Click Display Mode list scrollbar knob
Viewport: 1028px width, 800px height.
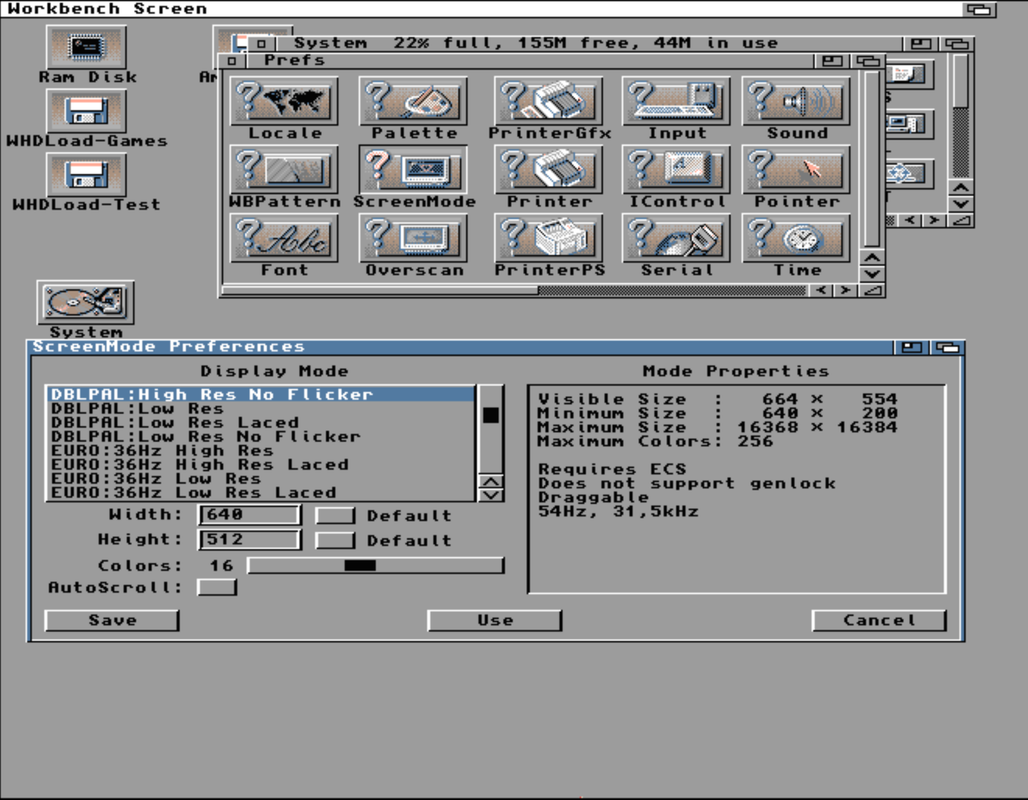pos(491,415)
